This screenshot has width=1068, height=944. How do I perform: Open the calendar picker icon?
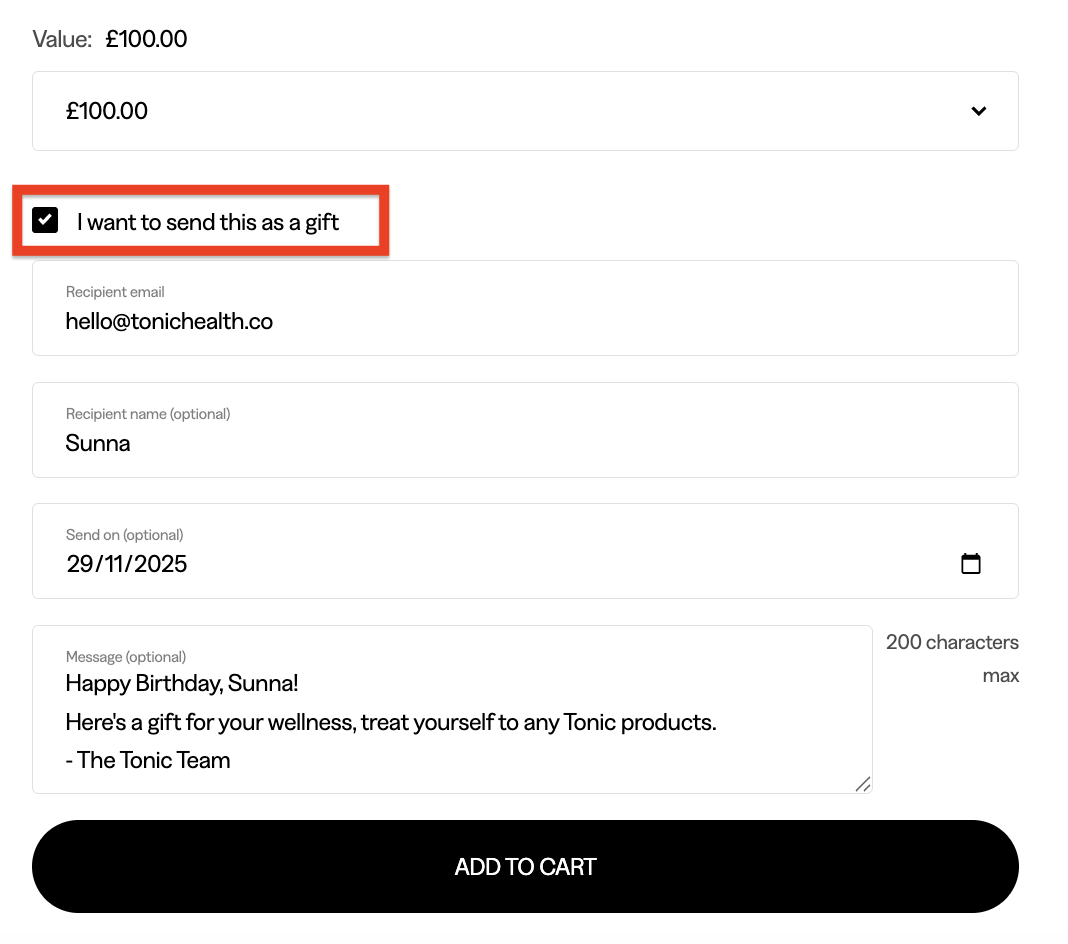(970, 564)
